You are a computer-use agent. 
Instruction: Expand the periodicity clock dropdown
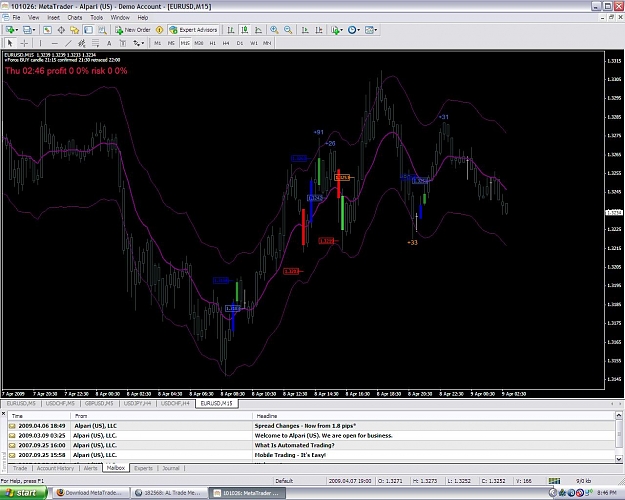pyautogui.click(x=358, y=30)
